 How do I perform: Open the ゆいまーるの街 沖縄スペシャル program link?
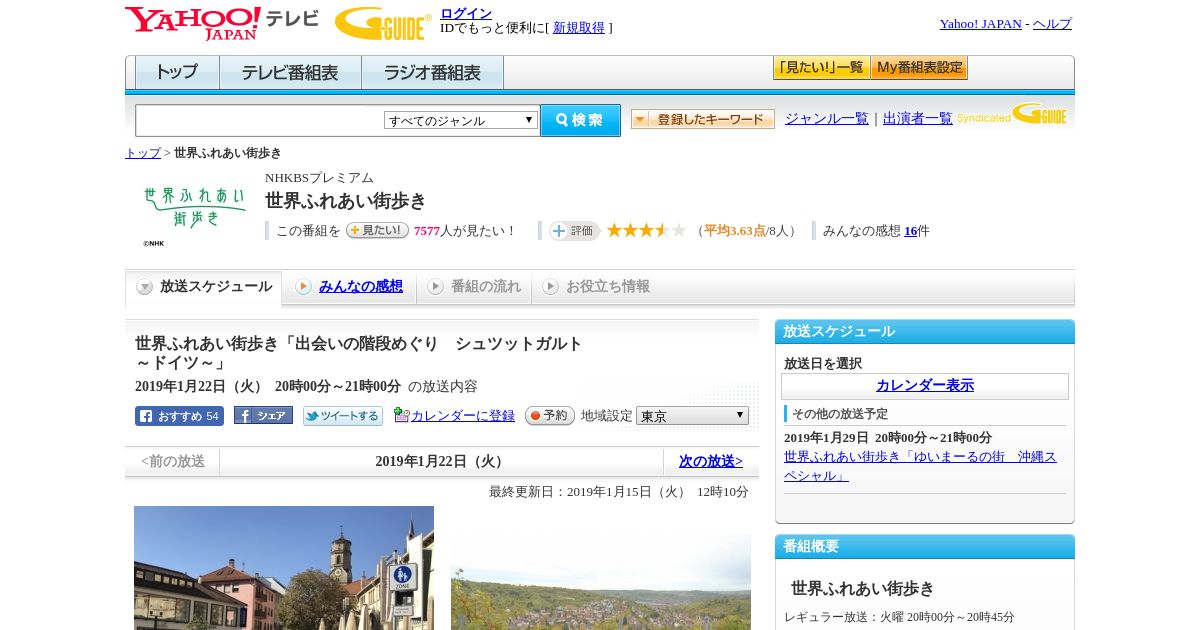point(920,466)
